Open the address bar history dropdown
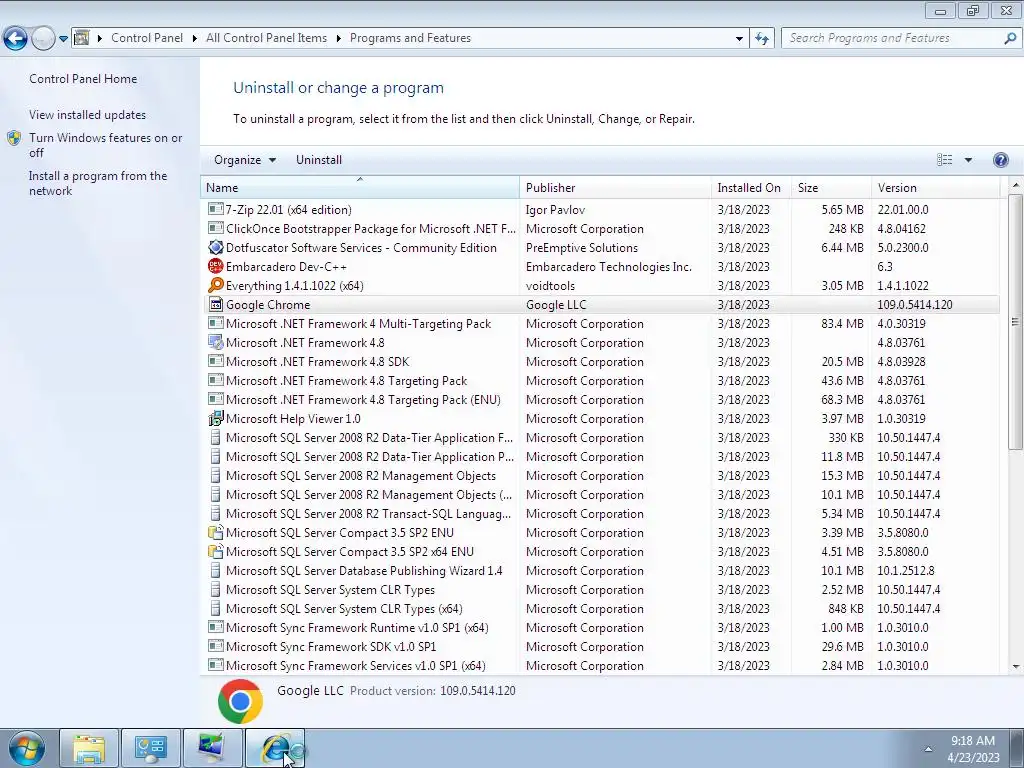This screenshot has width=1024, height=768. pyautogui.click(x=739, y=39)
